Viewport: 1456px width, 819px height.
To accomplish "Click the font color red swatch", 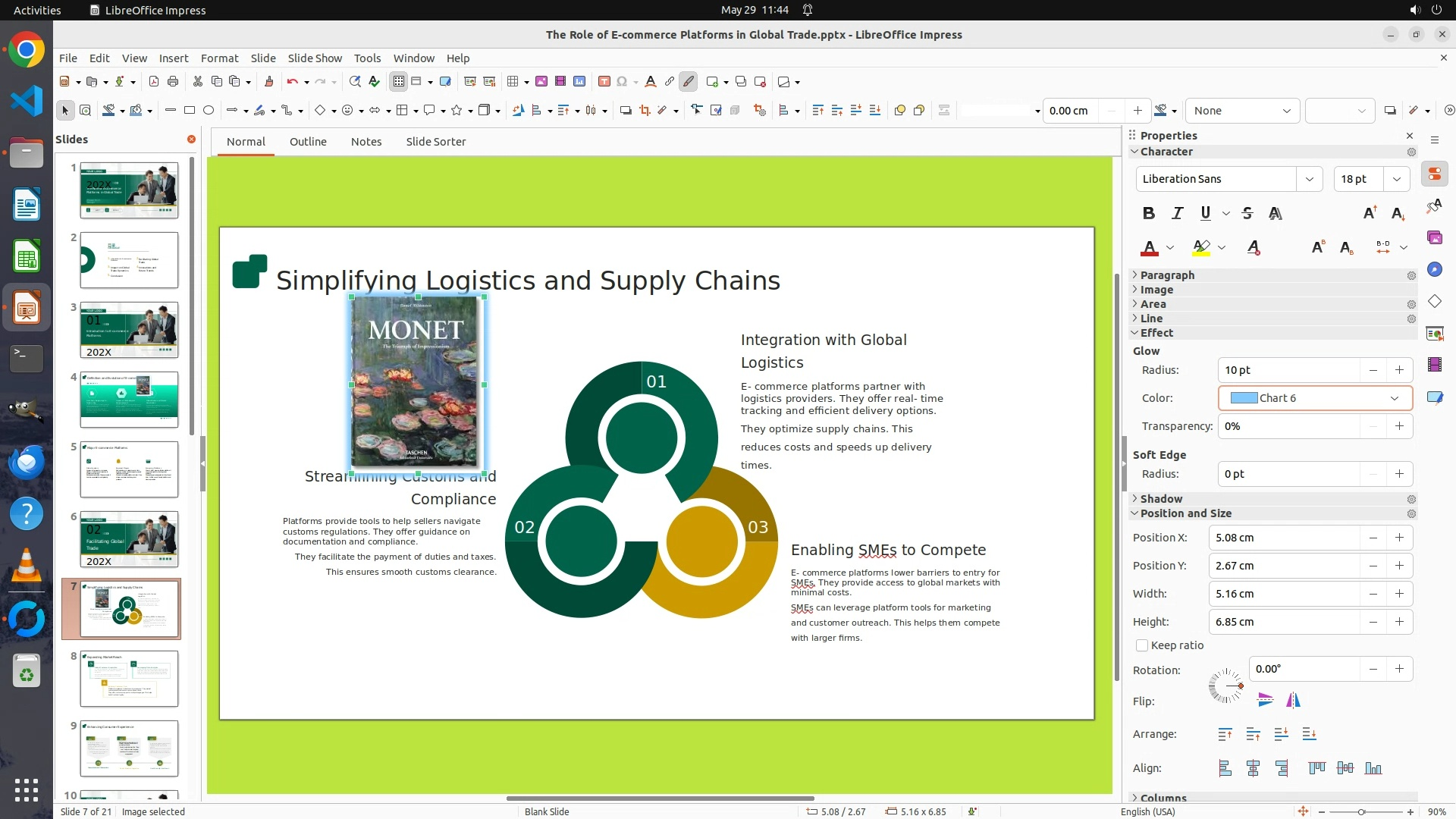I will point(1149,248).
